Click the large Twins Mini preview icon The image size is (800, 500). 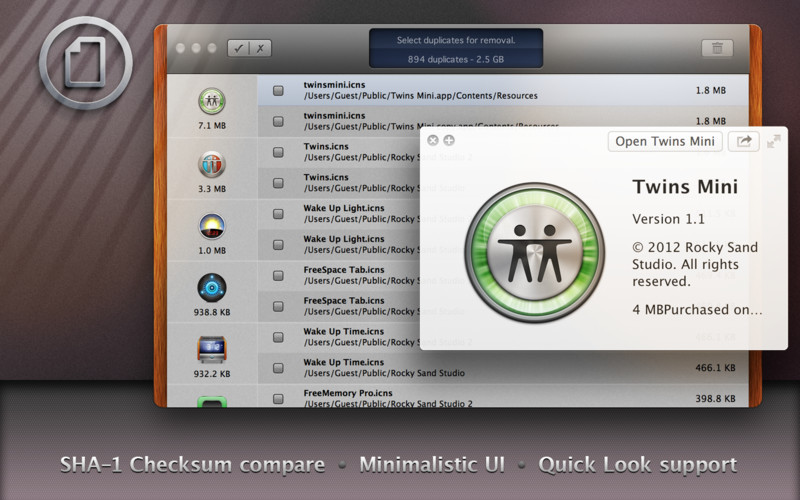tap(534, 253)
